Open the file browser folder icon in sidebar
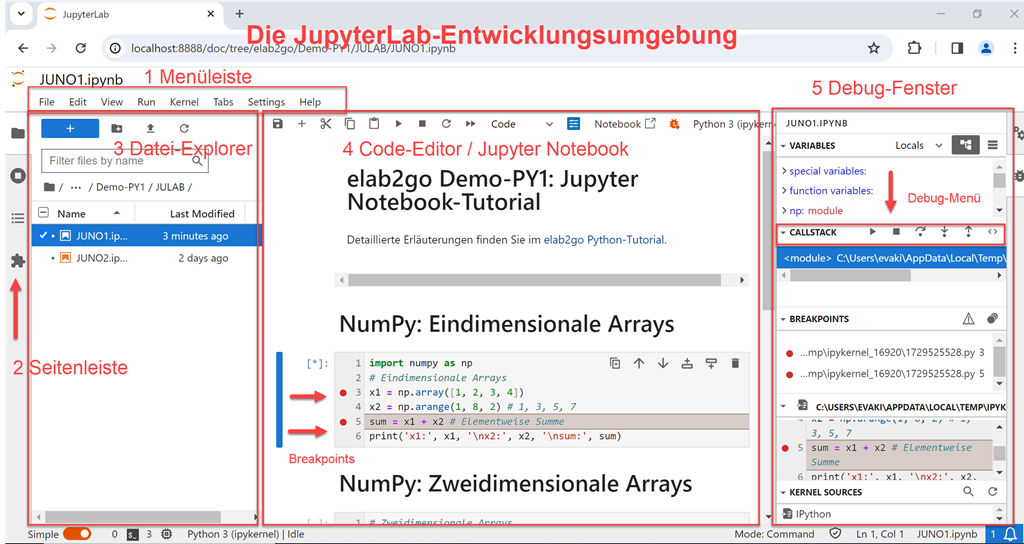The height and width of the screenshot is (544, 1024). (18, 133)
